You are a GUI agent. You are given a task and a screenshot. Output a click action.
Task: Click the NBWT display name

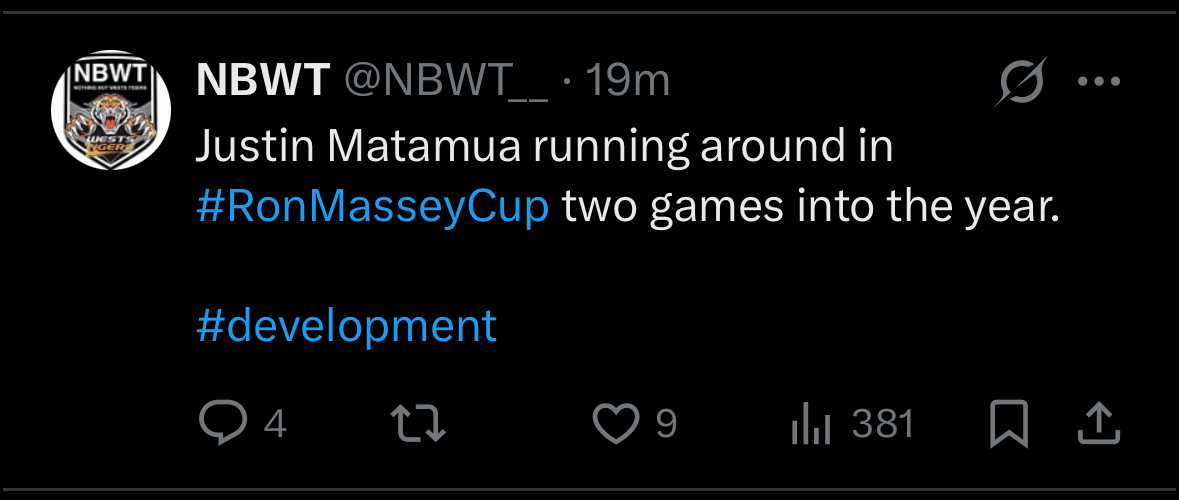[x=263, y=80]
